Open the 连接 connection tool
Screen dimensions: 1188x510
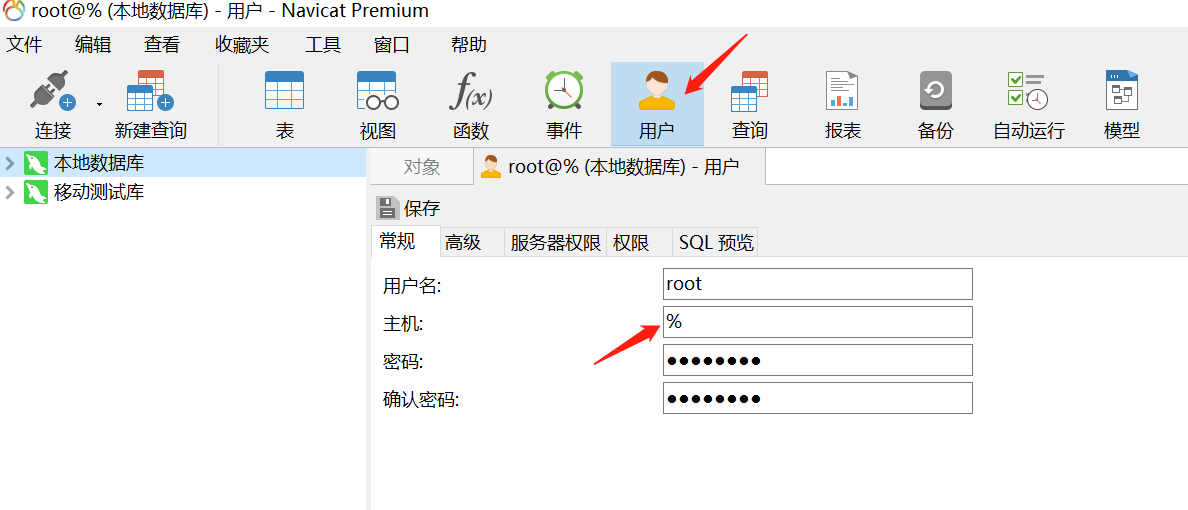53,105
